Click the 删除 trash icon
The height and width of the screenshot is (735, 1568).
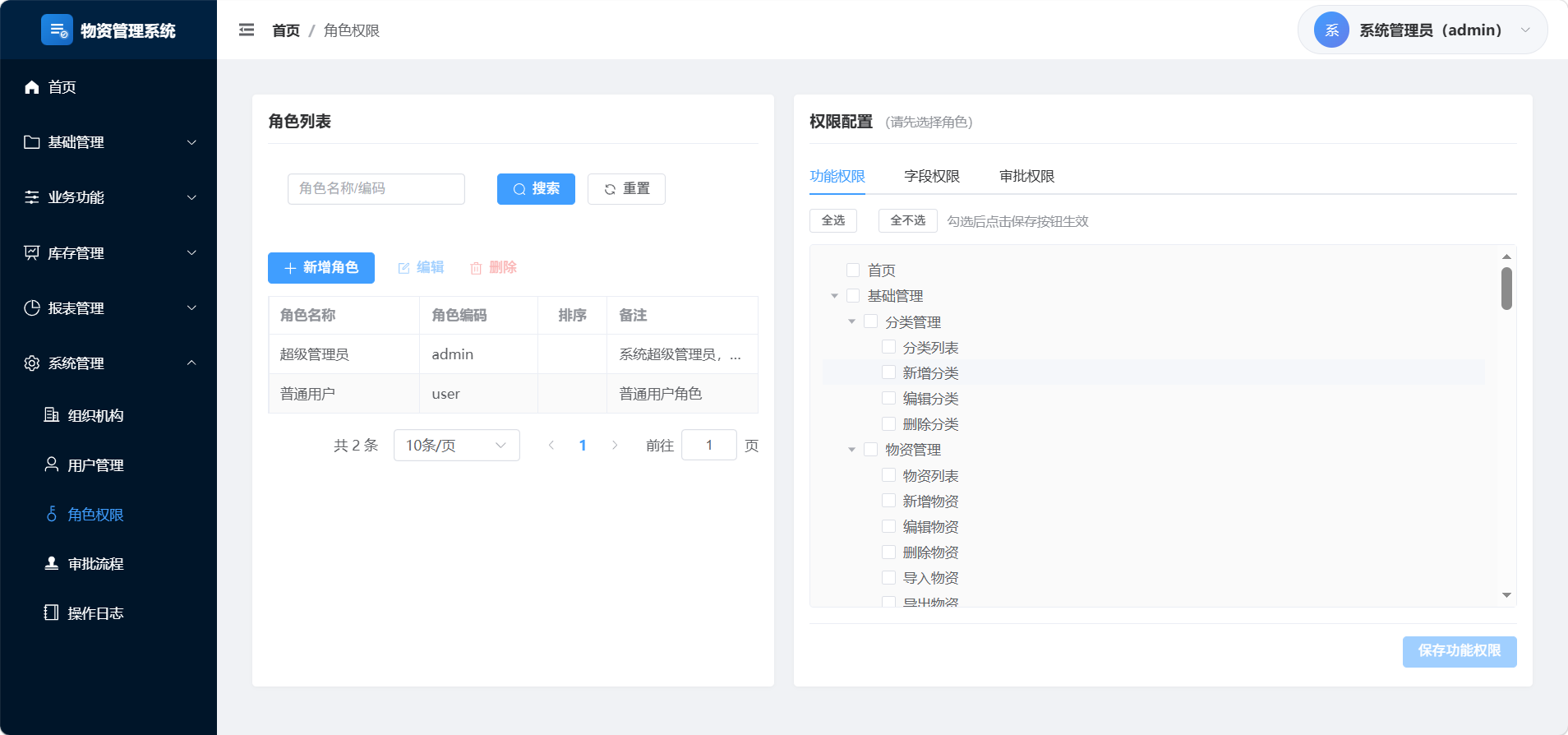476,268
